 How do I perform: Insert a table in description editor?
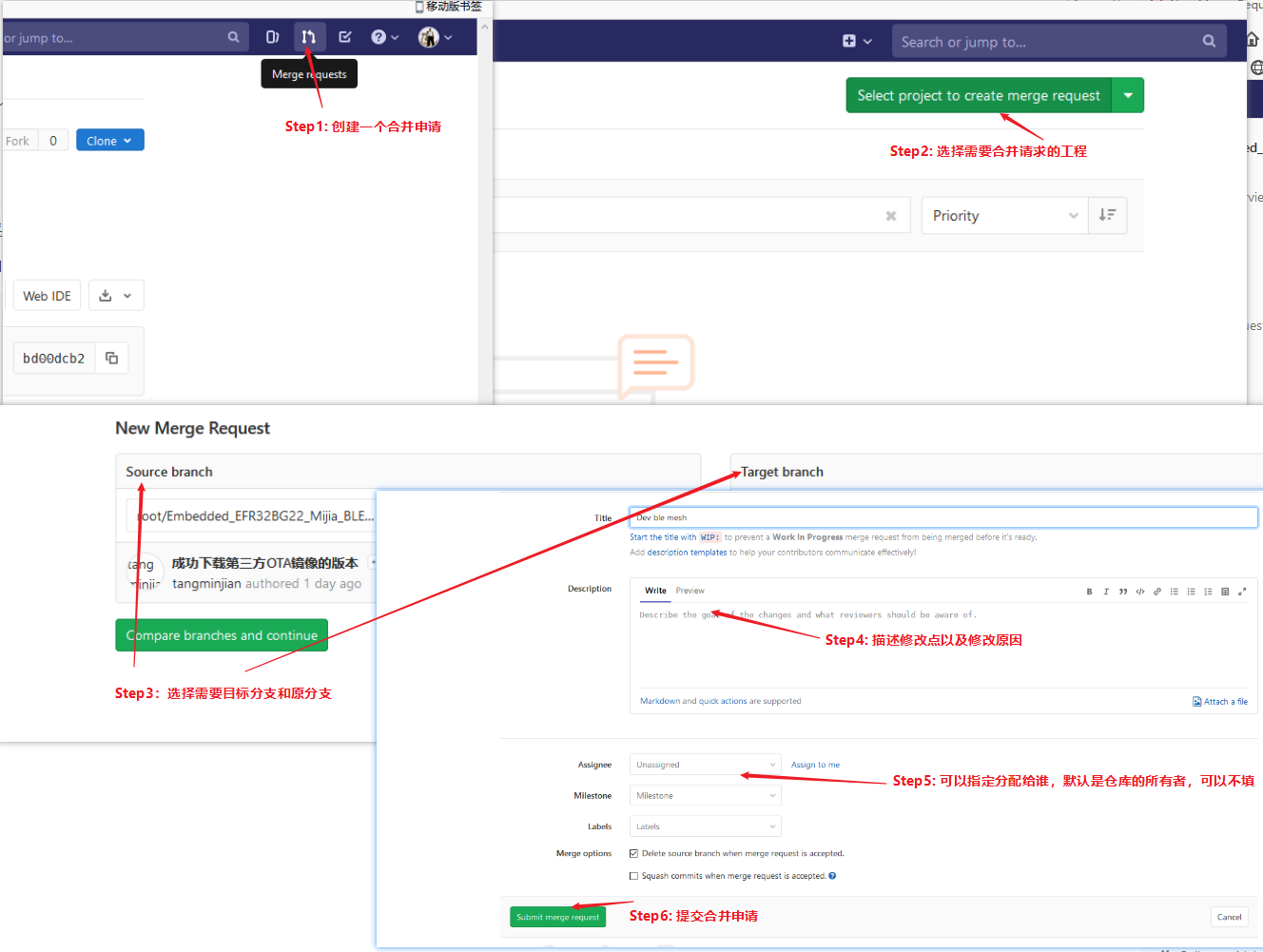click(1225, 592)
